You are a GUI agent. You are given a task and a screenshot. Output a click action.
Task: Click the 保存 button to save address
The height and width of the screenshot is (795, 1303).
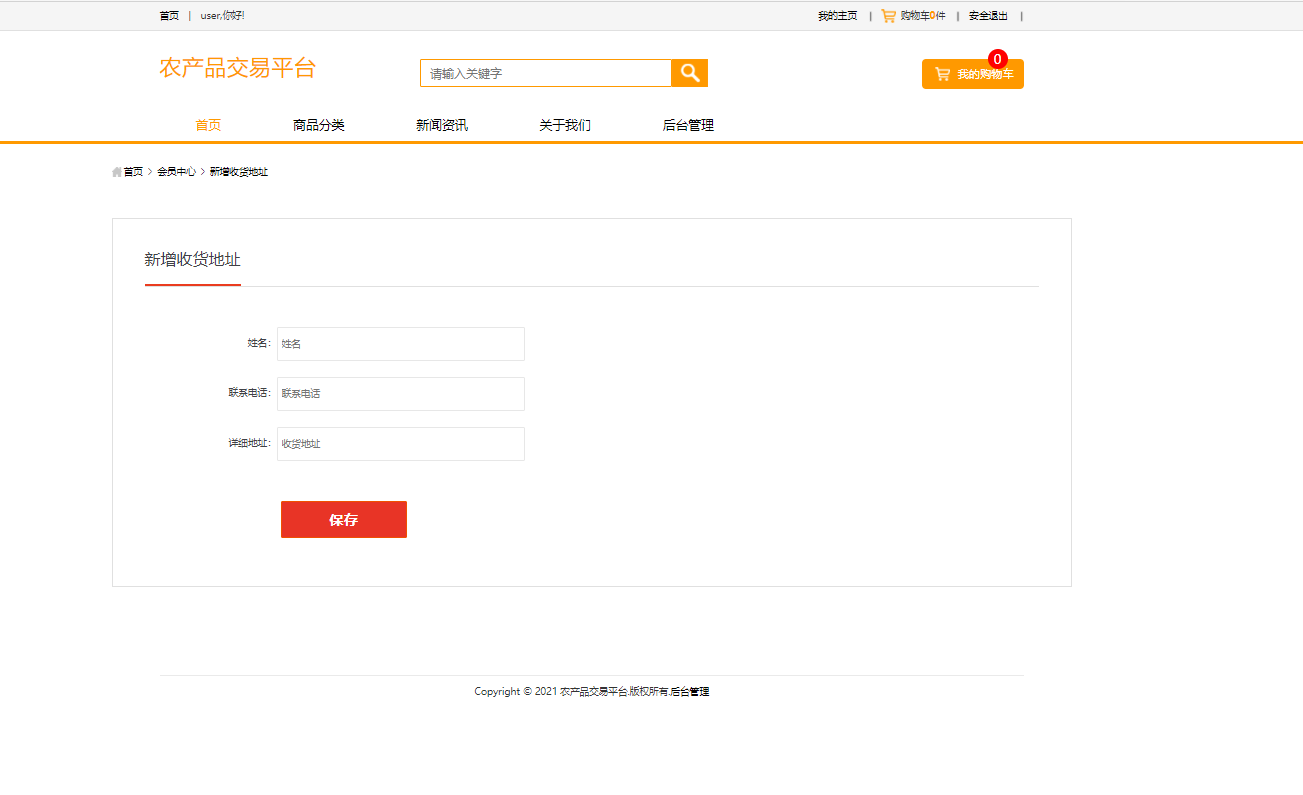[343, 519]
